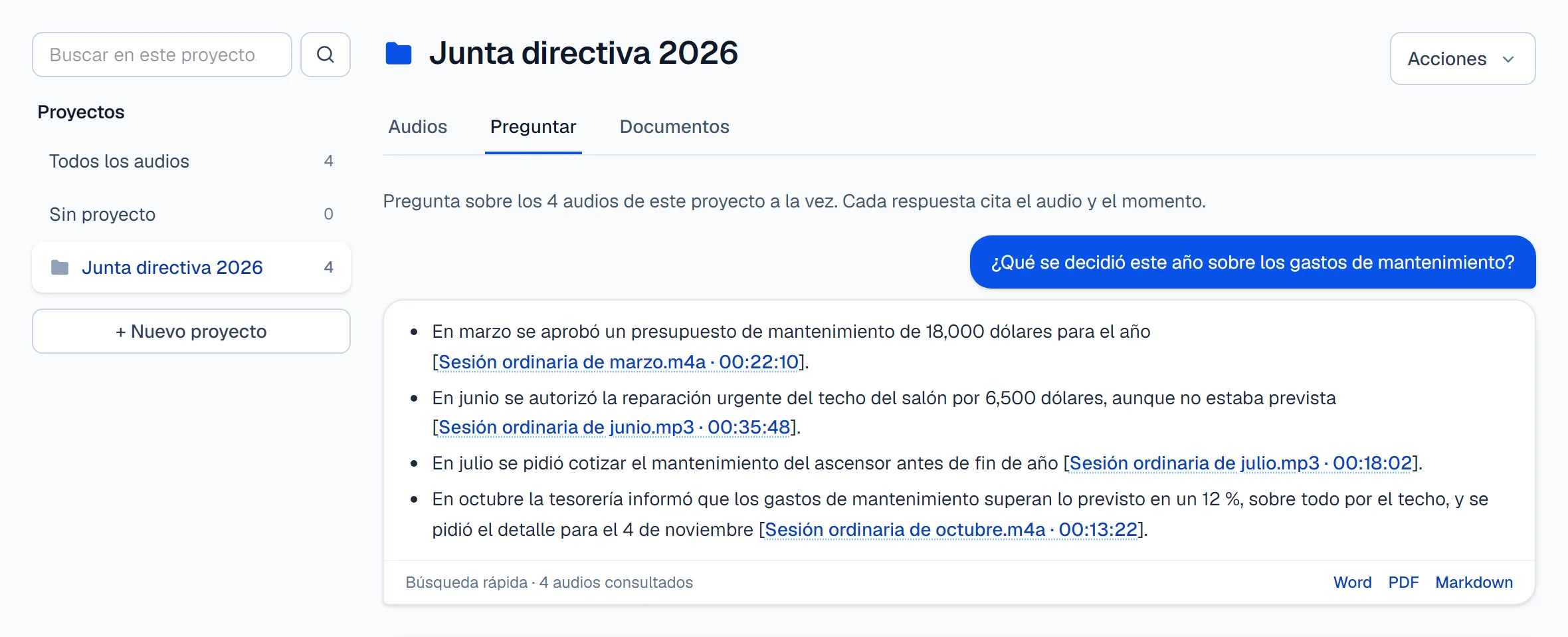The width and height of the screenshot is (1568, 637).
Task: Click the magnifier search button
Action: pyautogui.click(x=326, y=55)
